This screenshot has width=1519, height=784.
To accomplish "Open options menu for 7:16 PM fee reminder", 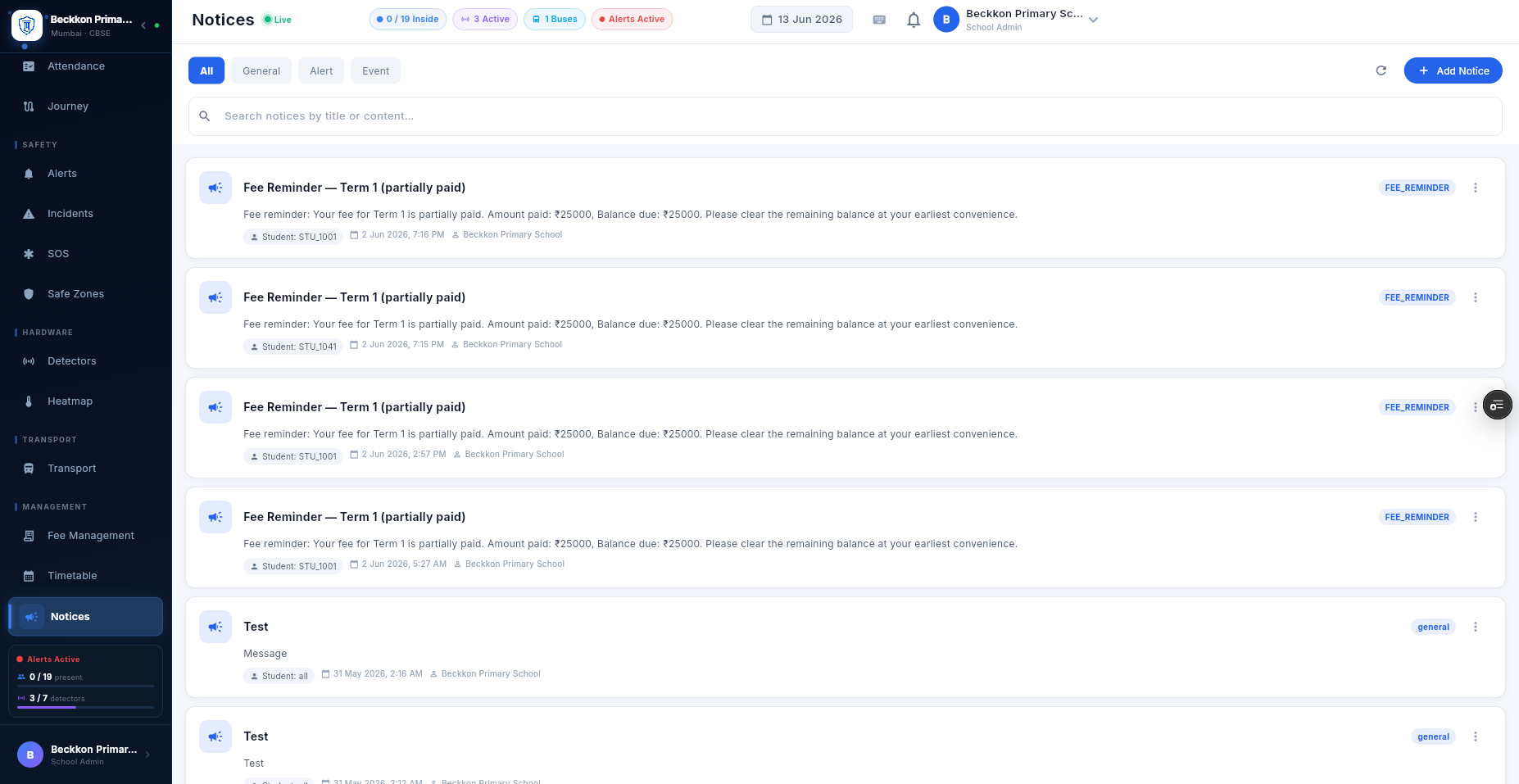I will click(x=1476, y=188).
